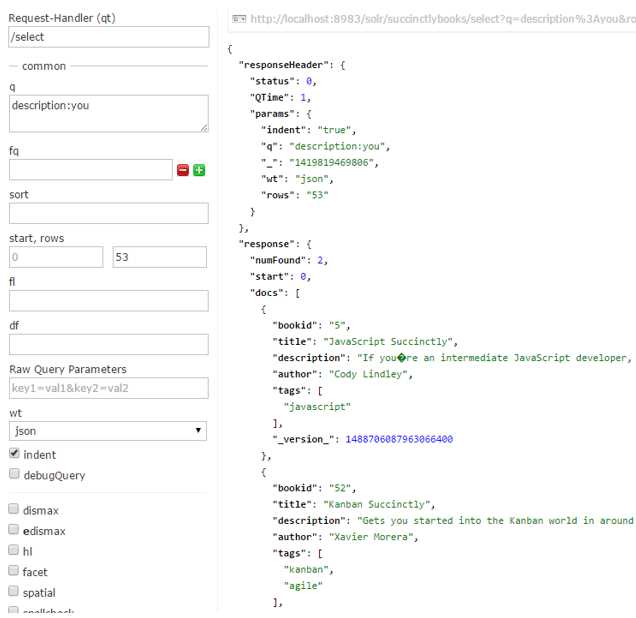Toggle the hl highlighting checkbox

click(14, 550)
